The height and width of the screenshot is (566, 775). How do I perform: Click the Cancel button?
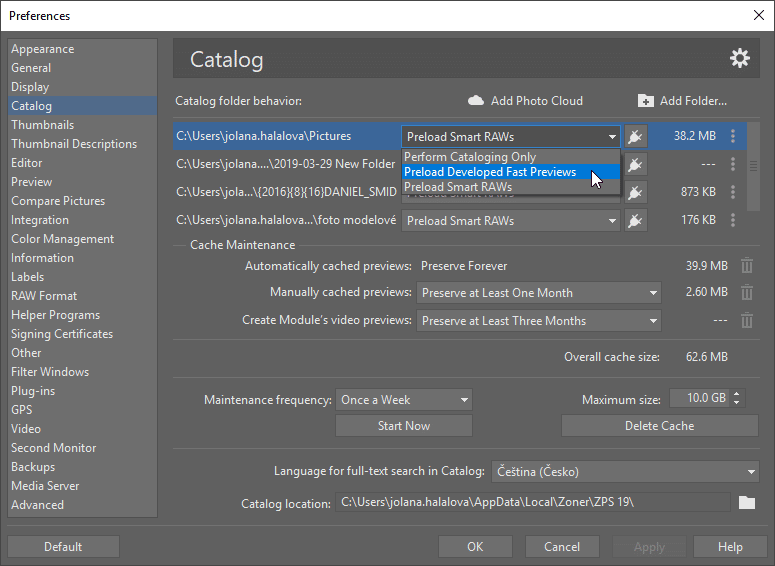point(562,547)
